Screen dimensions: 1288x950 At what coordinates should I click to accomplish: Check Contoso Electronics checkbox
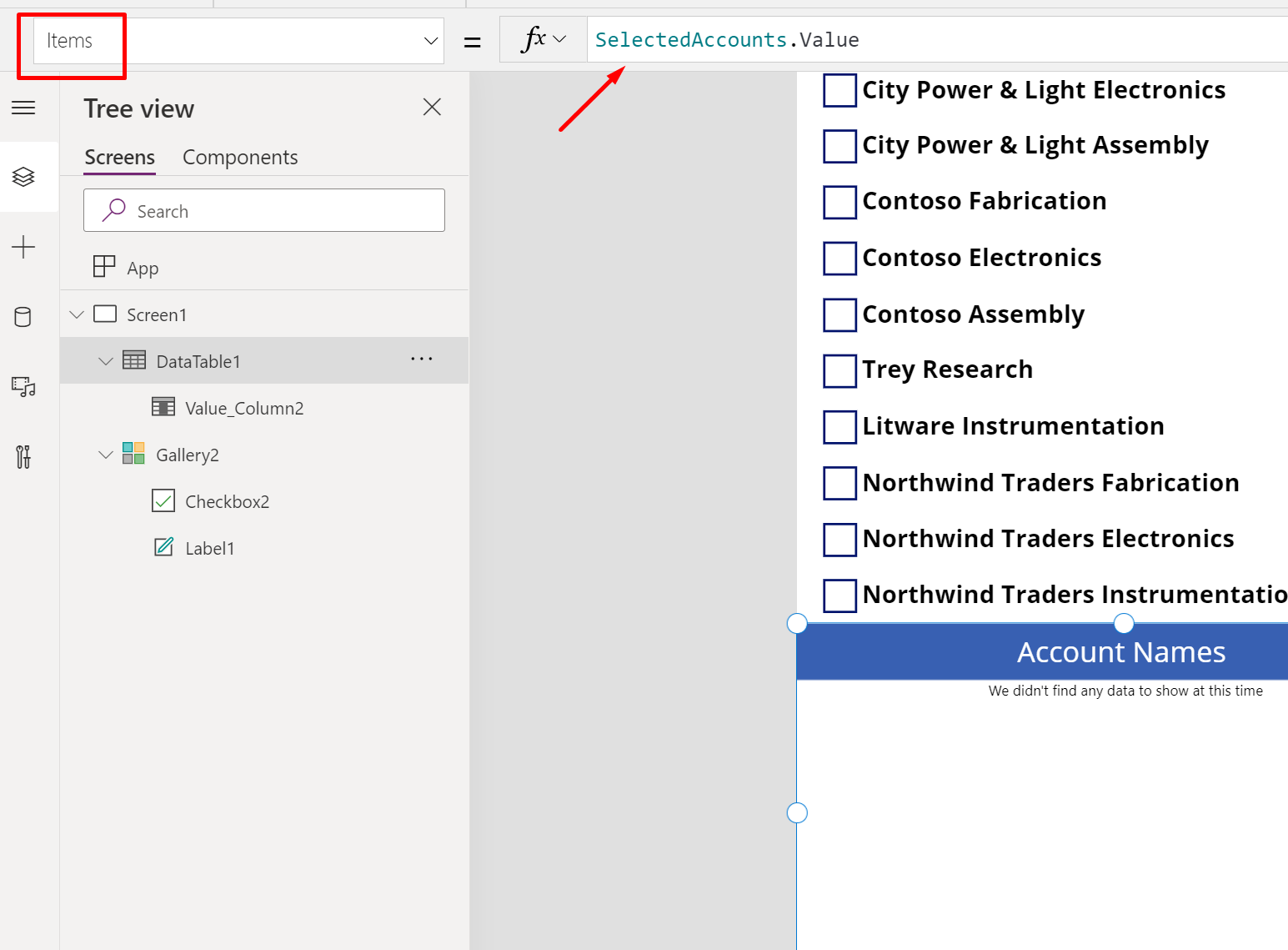839,258
